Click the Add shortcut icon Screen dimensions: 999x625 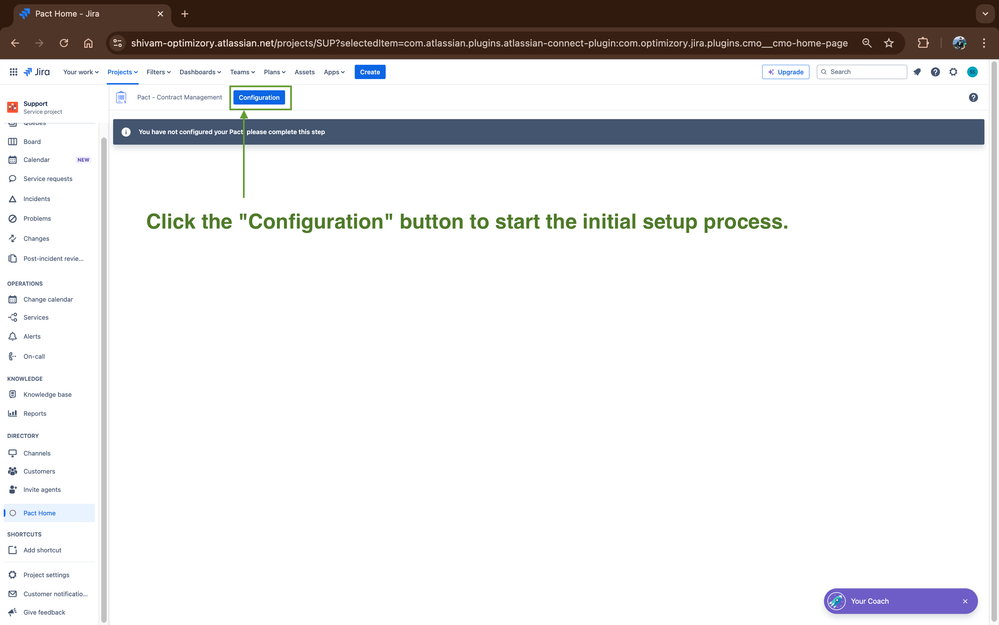pos(12,550)
